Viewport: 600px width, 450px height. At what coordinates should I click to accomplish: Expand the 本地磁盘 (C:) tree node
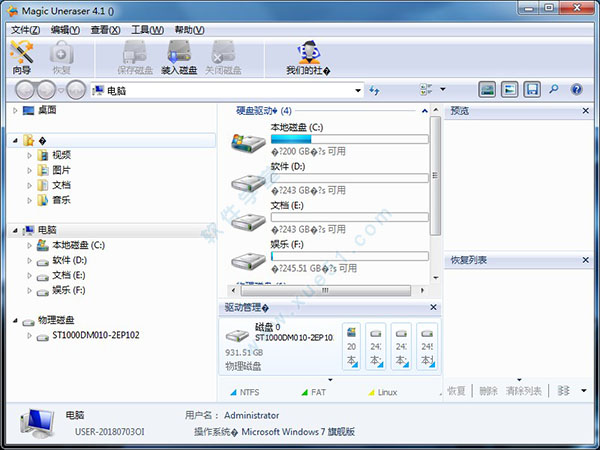click(29, 245)
